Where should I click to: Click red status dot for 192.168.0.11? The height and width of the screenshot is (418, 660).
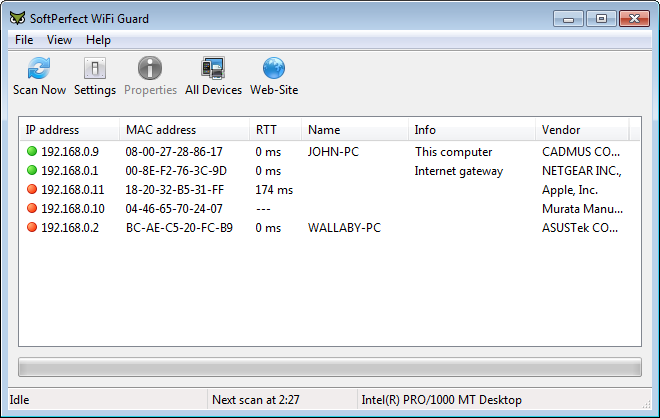point(32,190)
